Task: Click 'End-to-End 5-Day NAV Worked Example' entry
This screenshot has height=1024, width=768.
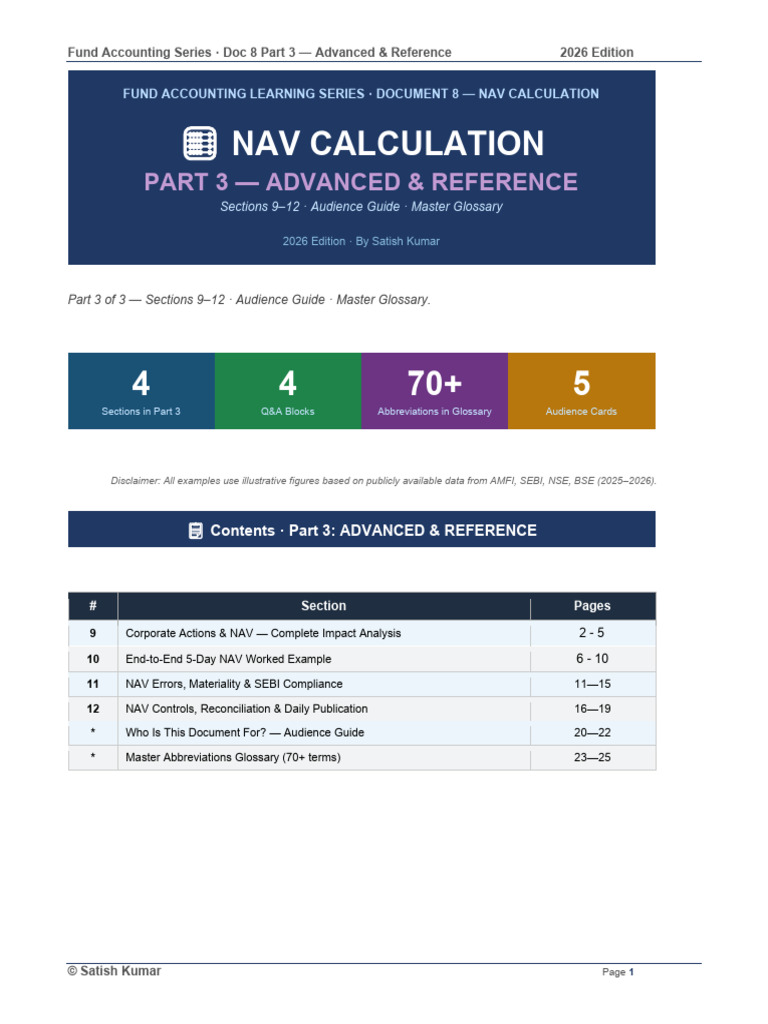Action: tap(229, 659)
